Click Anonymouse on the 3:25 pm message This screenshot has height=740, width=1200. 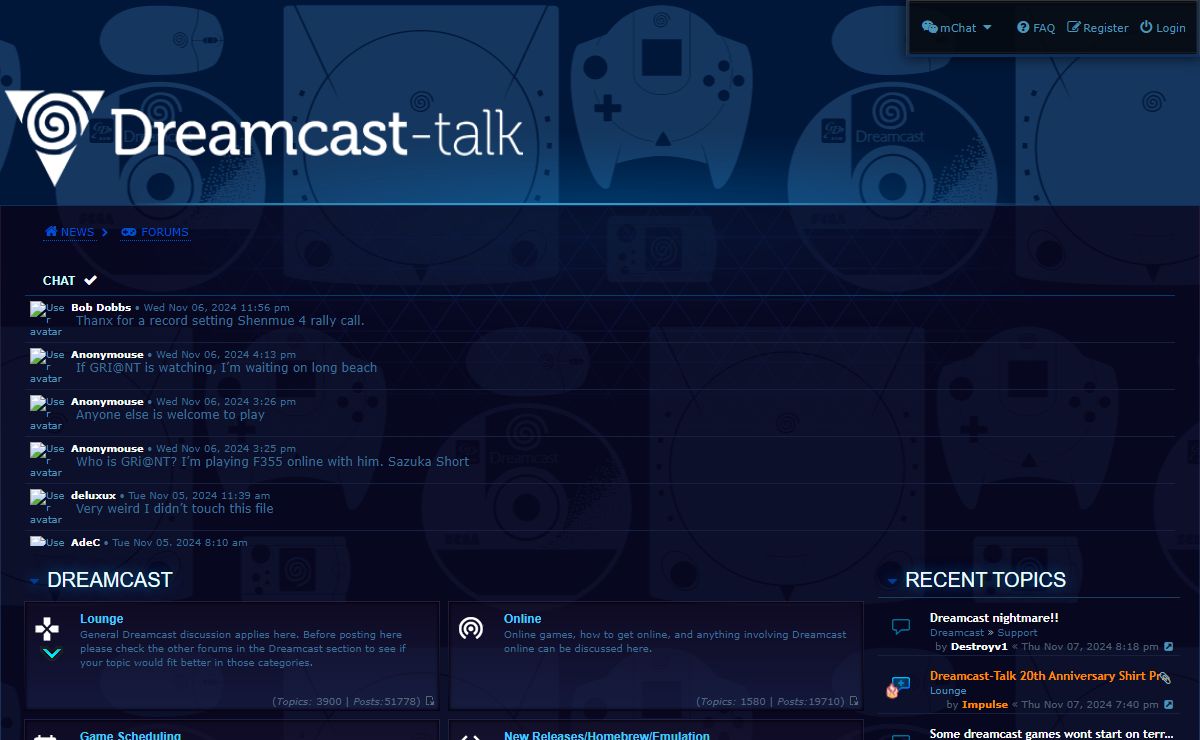coord(107,449)
